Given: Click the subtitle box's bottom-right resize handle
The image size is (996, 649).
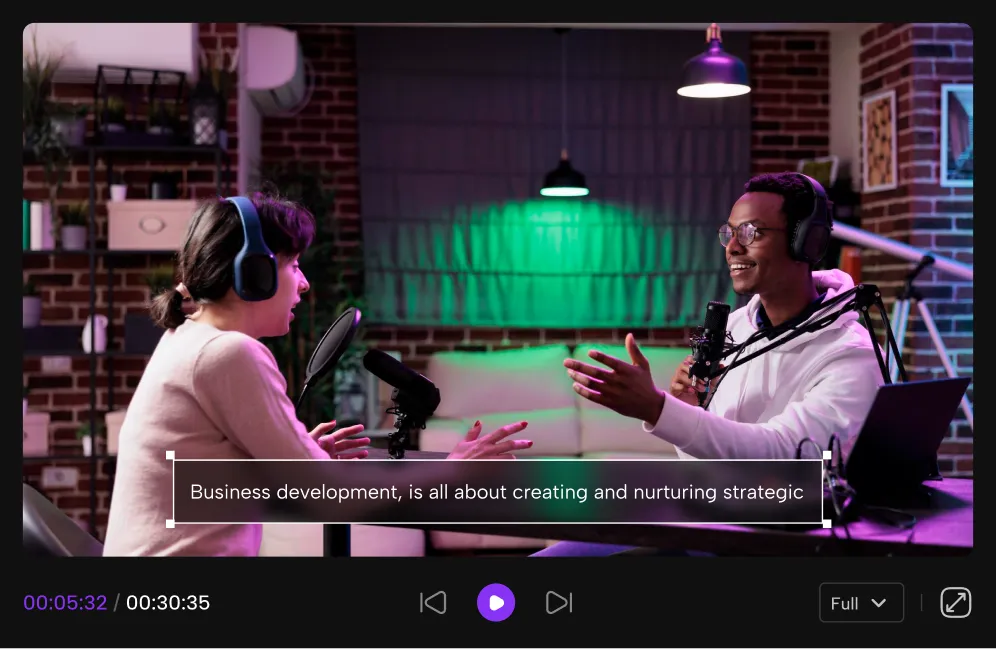Looking at the screenshot, I should click(826, 523).
